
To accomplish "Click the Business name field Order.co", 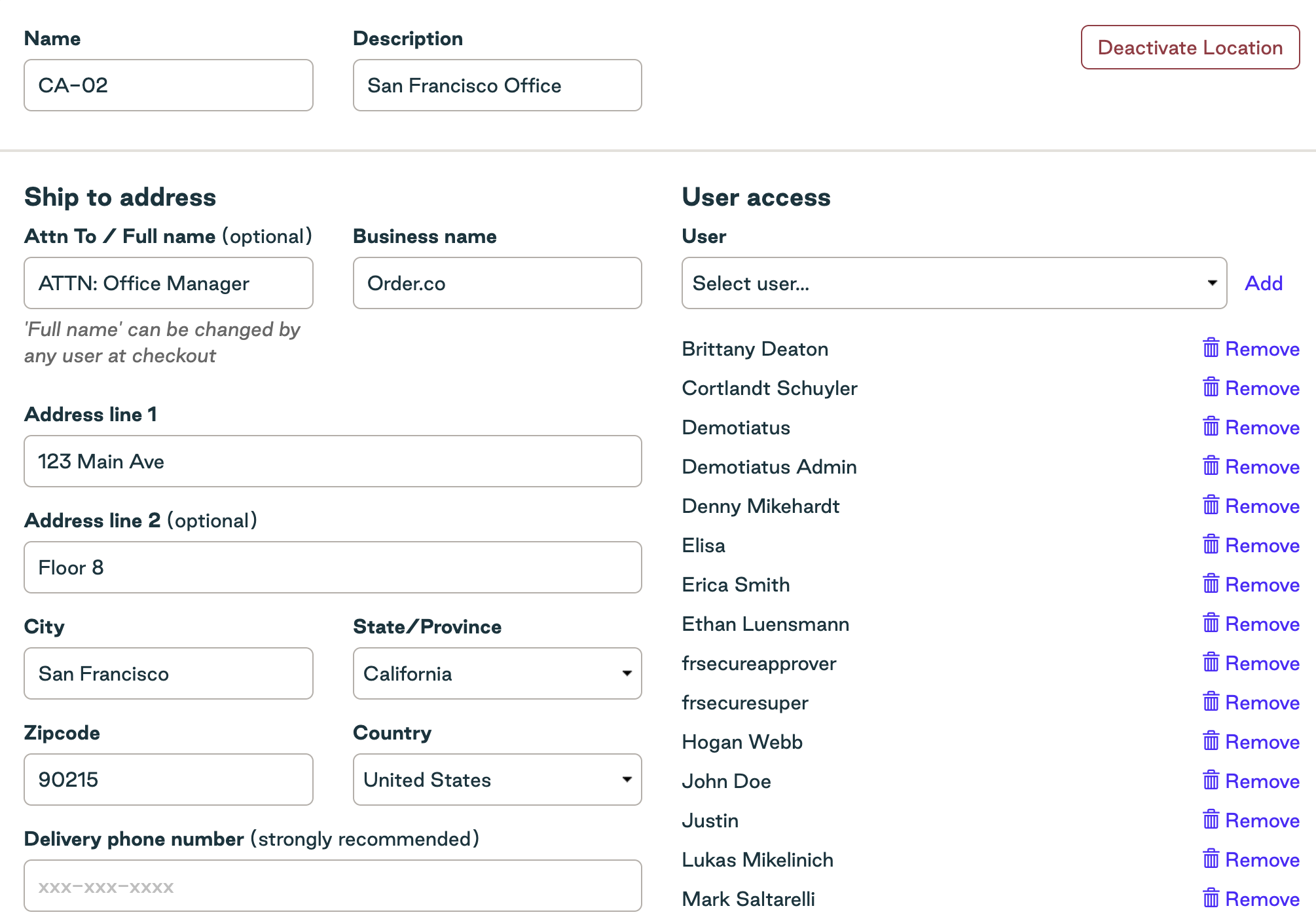I will pyautogui.click(x=497, y=283).
